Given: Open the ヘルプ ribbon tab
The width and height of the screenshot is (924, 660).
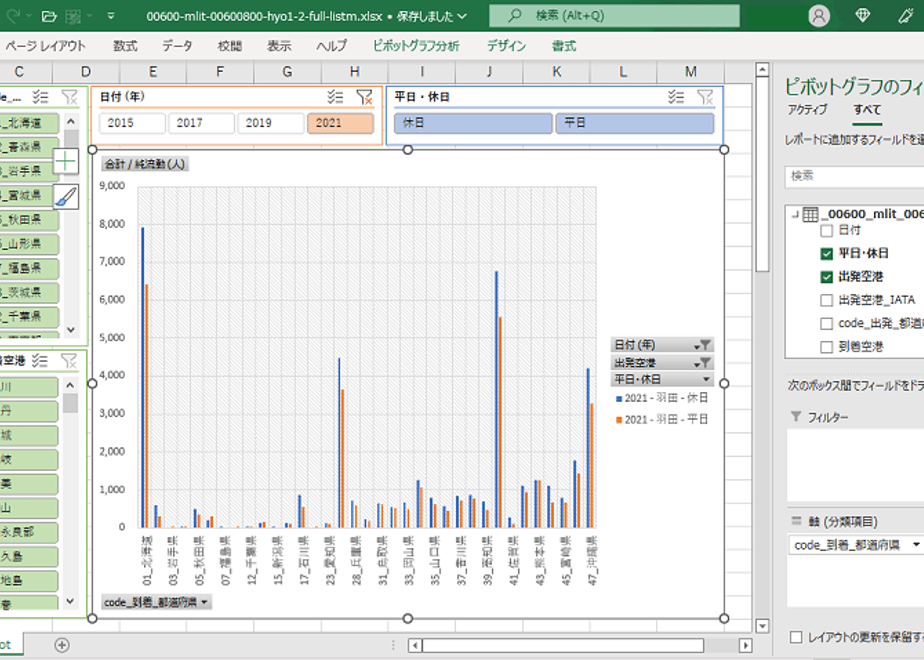Looking at the screenshot, I should point(331,46).
